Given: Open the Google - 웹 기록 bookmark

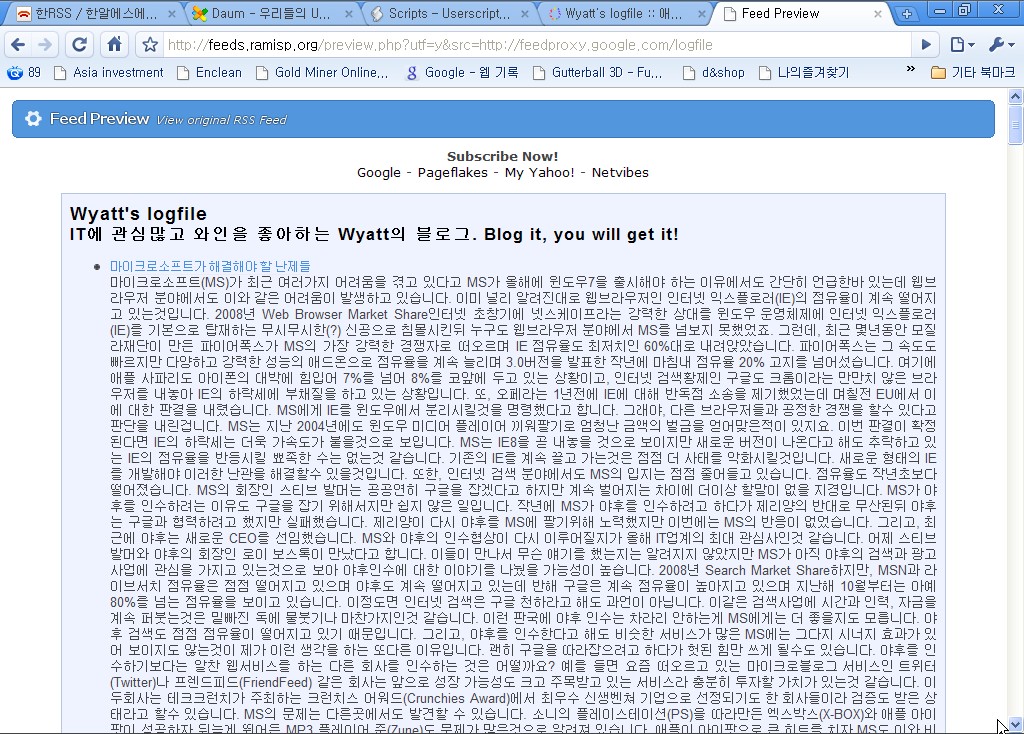Looking at the screenshot, I should [x=462, y=72].
